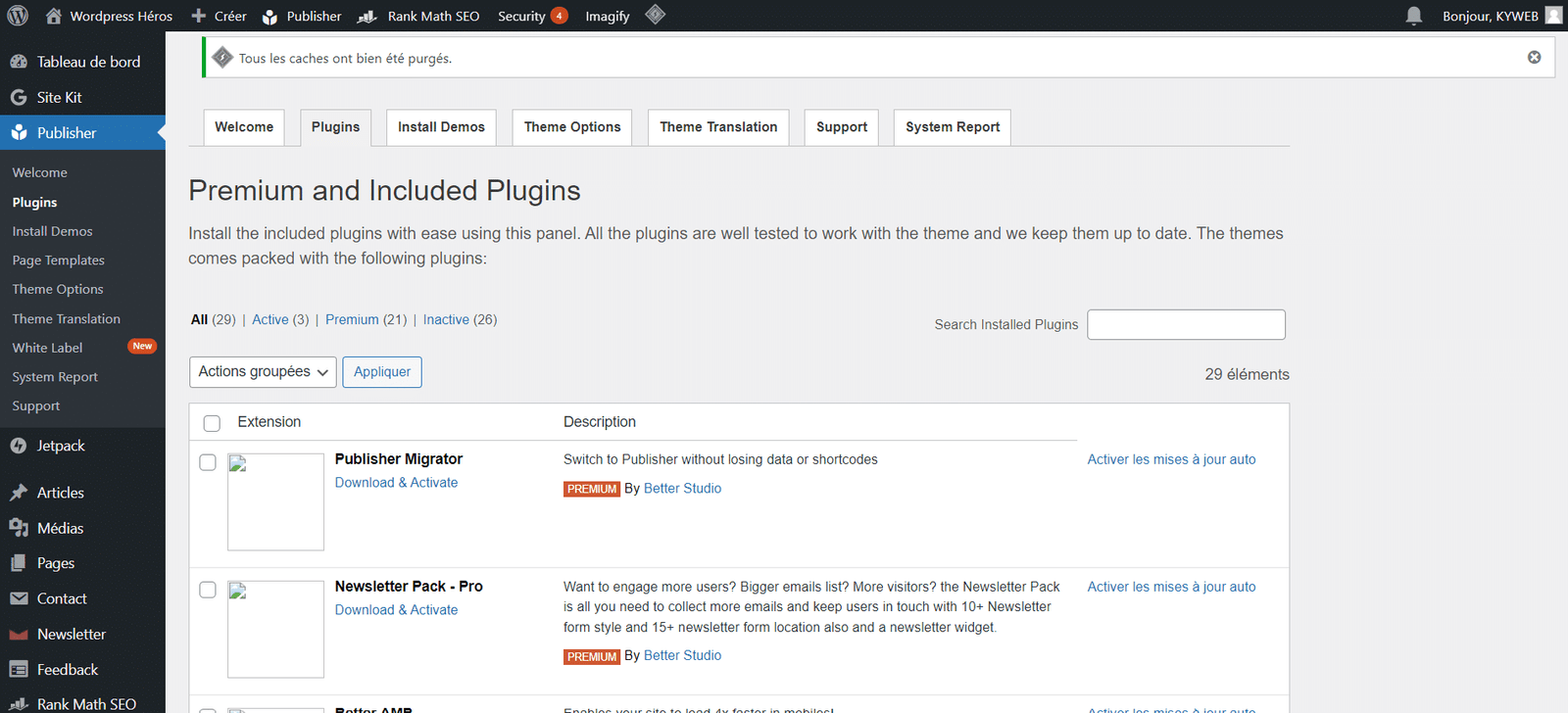Dismiss the cache purged notice
This screenshot has width=1568, height=713.
click(x=1534, y=58)
